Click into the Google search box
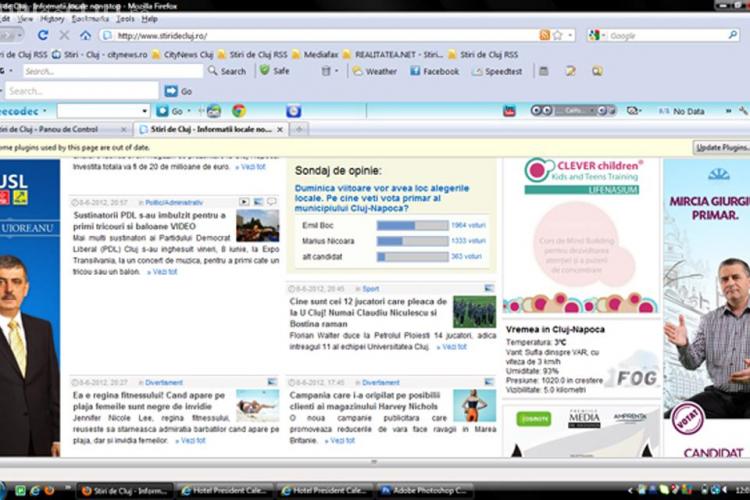Image resolution: width=750 pixels, height=500 pixels. pos(667,35)
